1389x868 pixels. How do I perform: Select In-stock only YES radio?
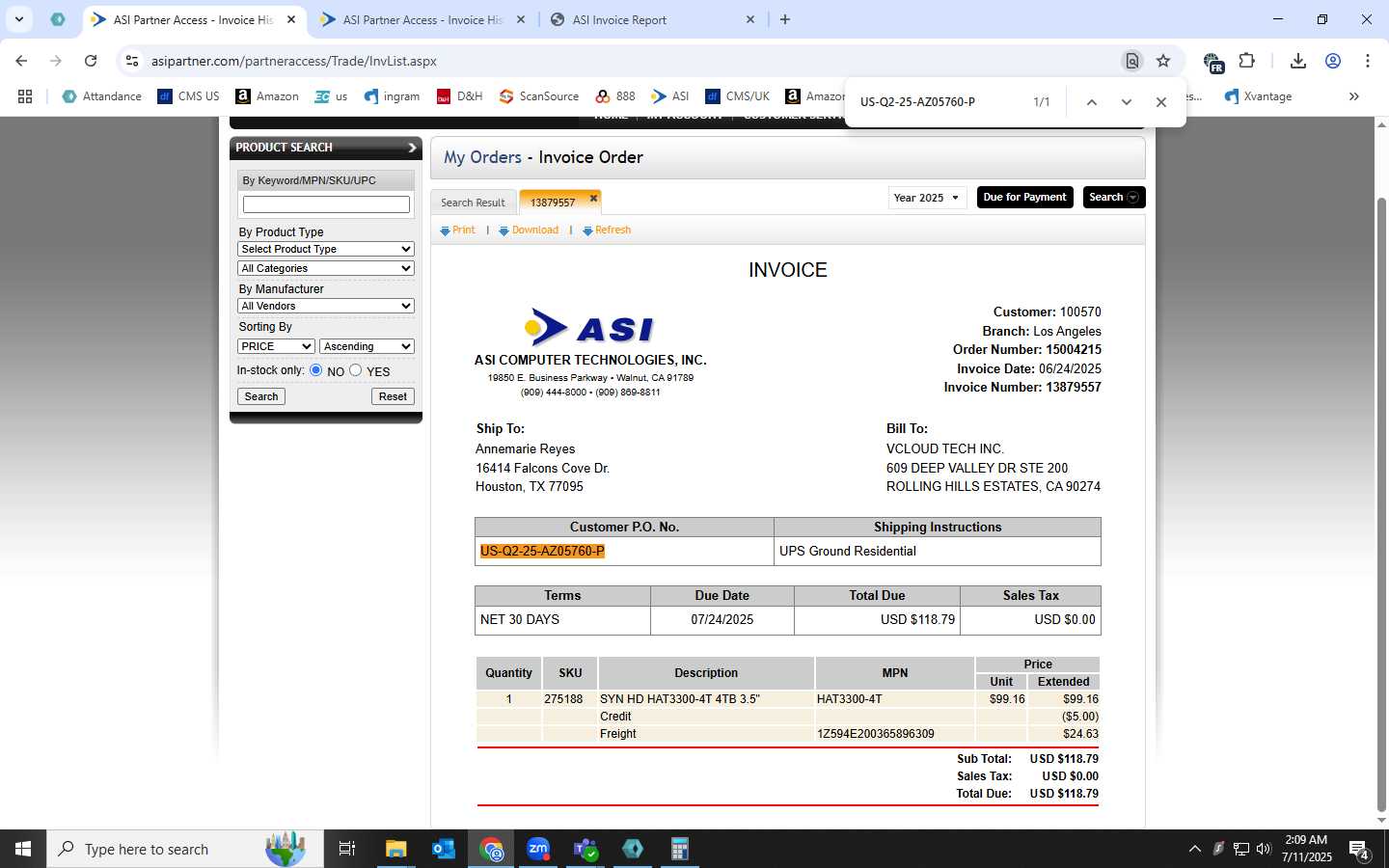356,370
